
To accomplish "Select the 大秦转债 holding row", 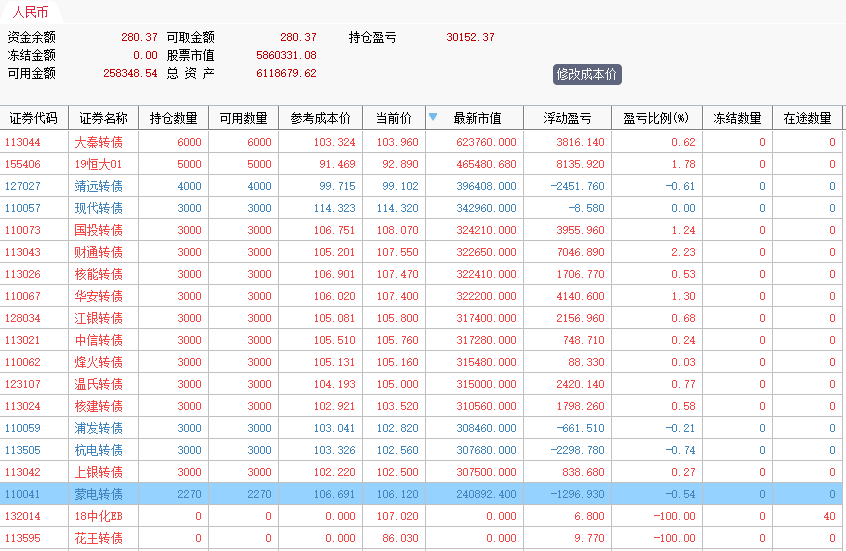I will click(98, 142).
